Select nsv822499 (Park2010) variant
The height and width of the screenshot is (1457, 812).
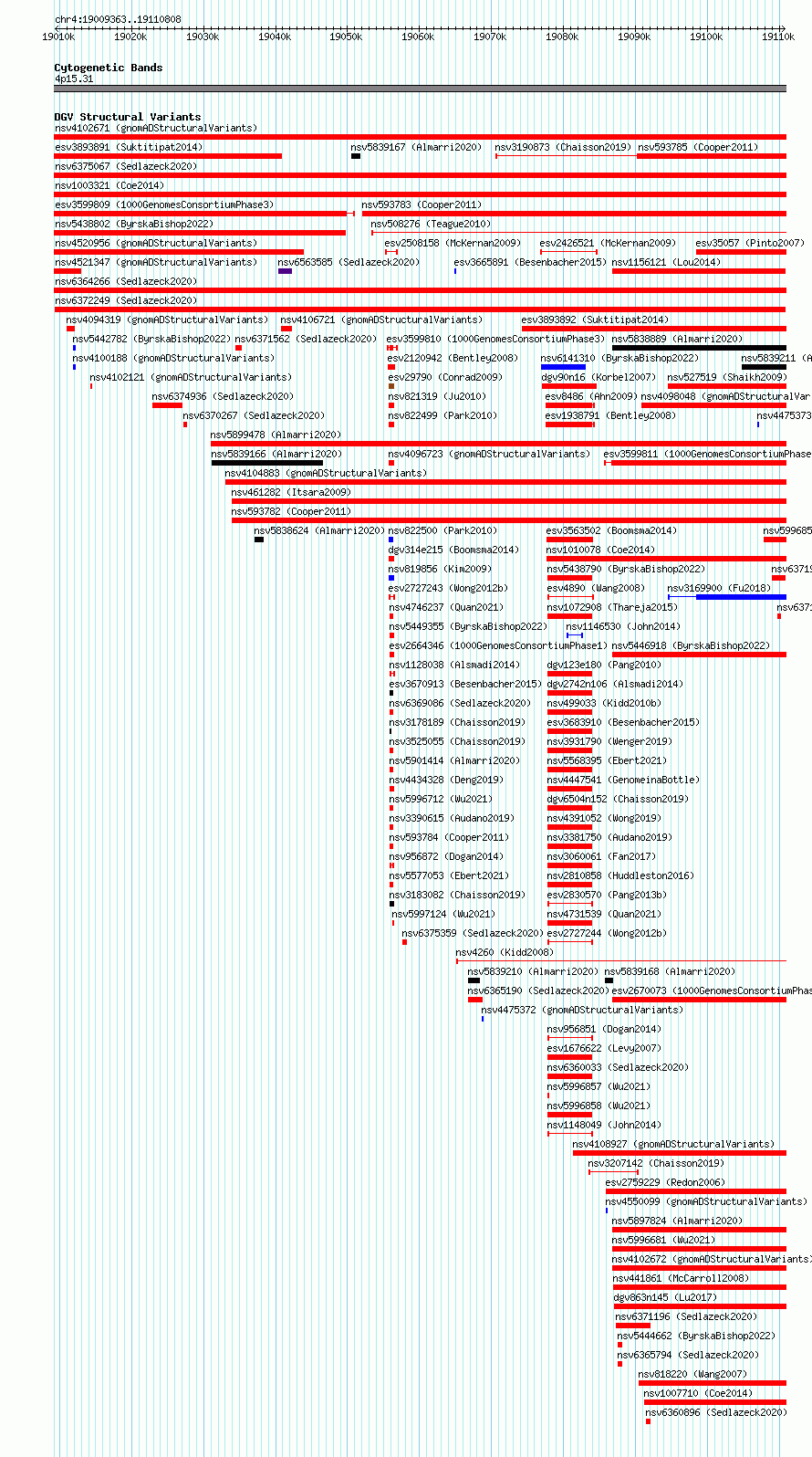click(x=442, y=415)
